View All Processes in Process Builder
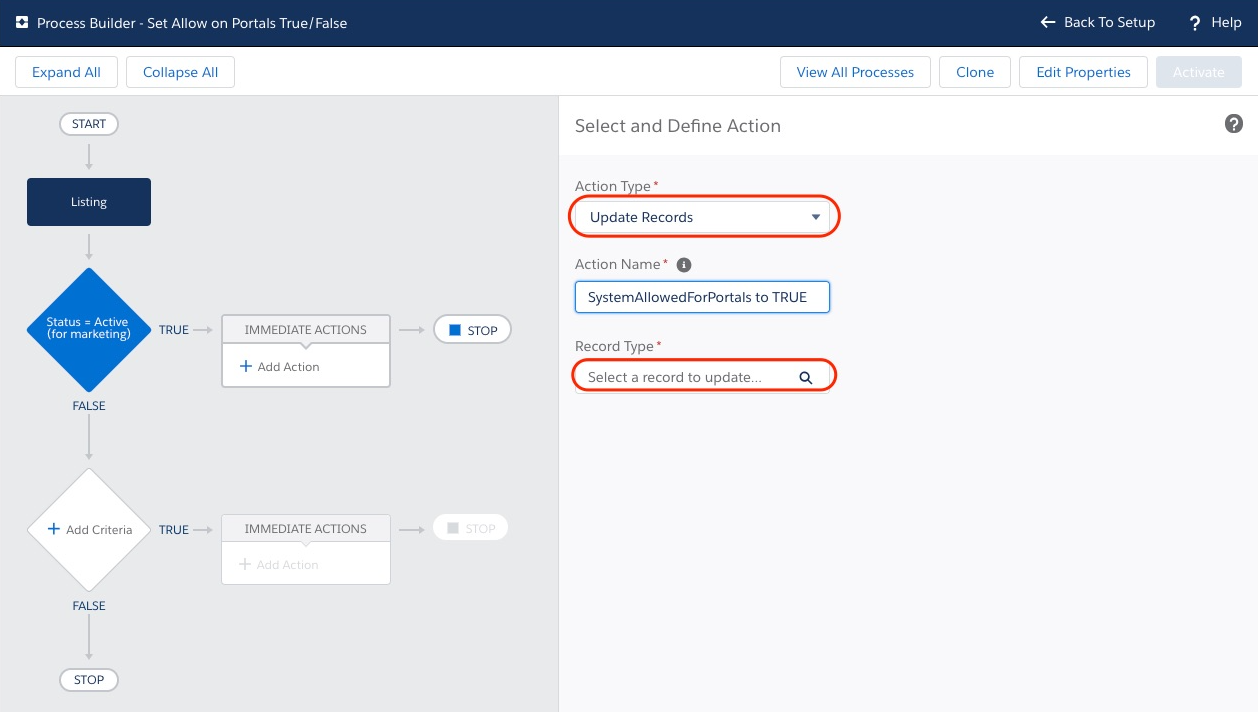This screenshot has height=712, width=1258. 855,71
